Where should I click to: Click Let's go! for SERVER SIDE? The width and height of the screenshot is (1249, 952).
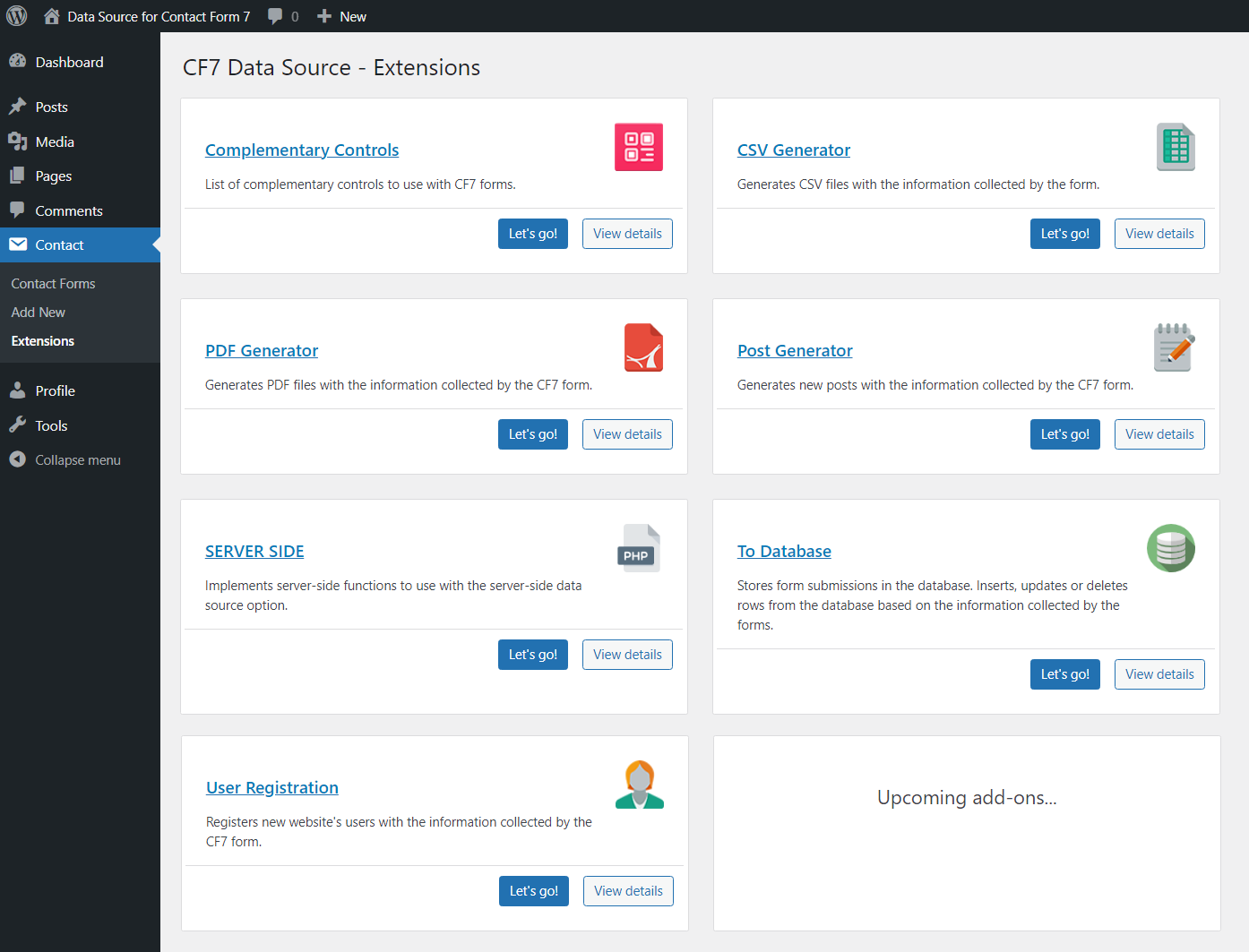coord(533,655)
